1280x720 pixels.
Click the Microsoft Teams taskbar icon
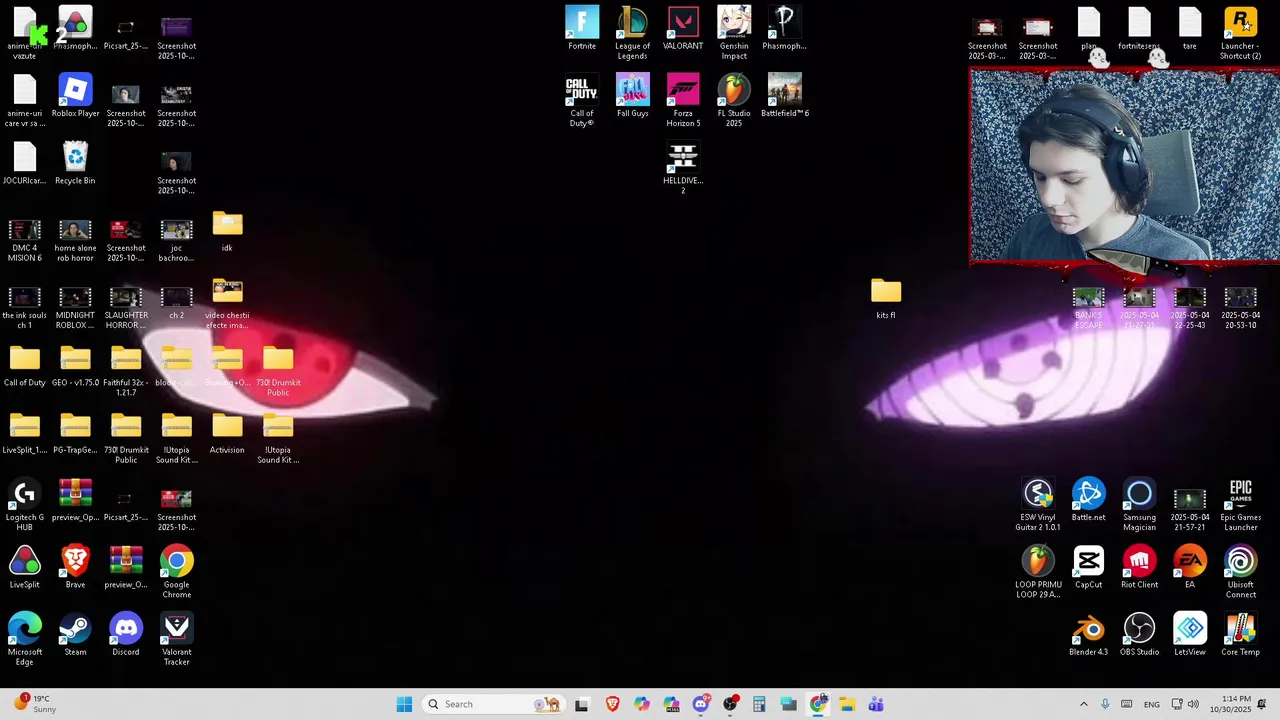tap(876, 704)
